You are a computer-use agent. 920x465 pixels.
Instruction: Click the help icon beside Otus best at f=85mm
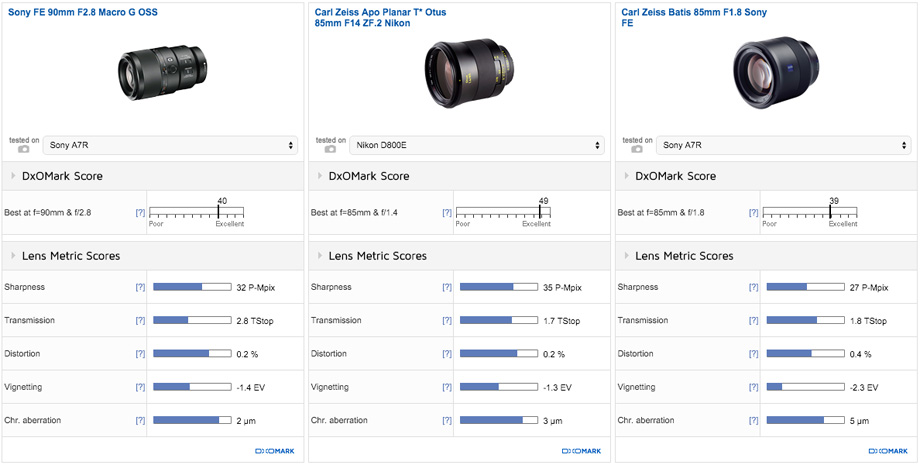(x=447, y=213)
